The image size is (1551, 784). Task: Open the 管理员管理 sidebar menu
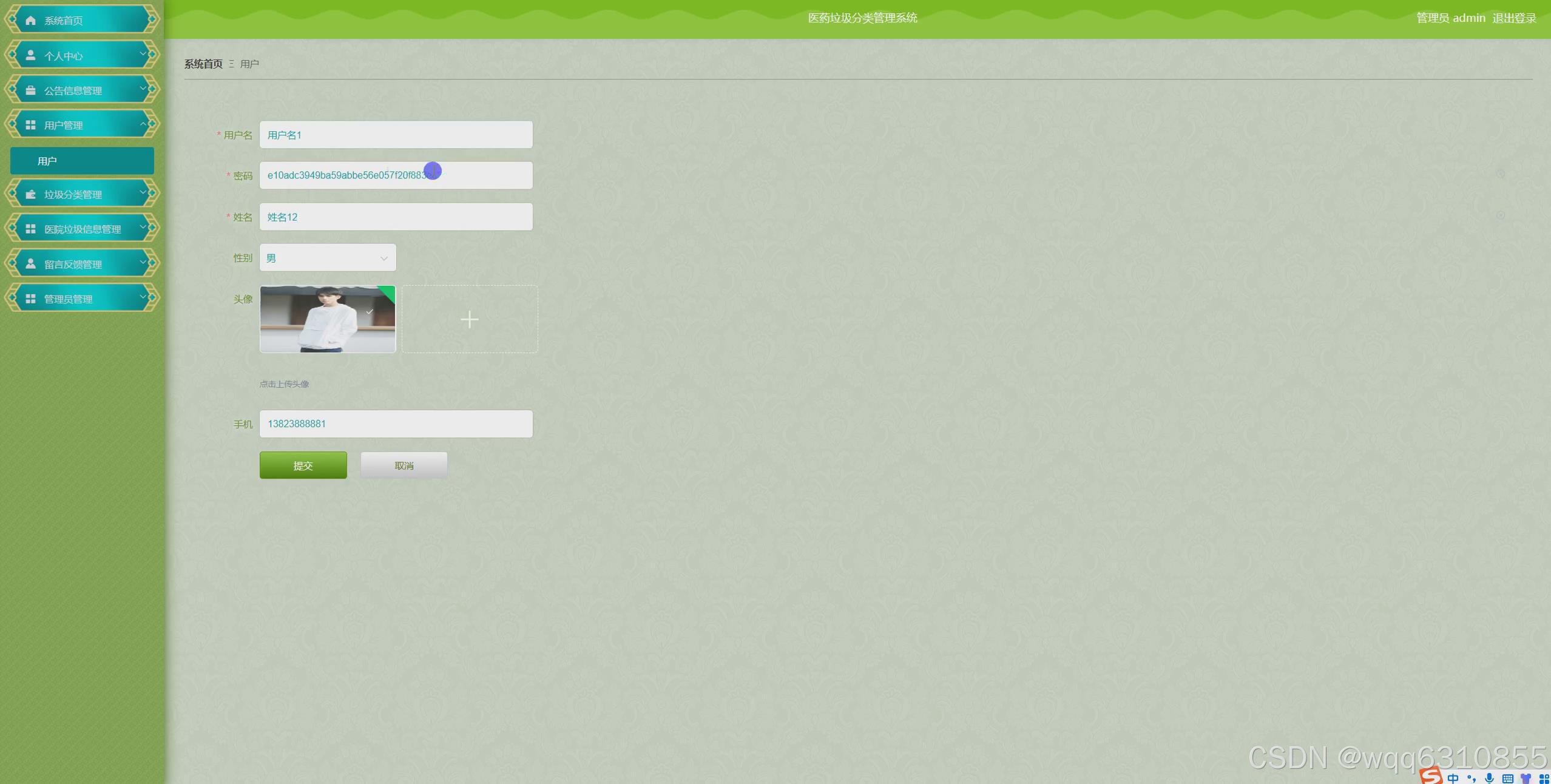click(82, 299)
